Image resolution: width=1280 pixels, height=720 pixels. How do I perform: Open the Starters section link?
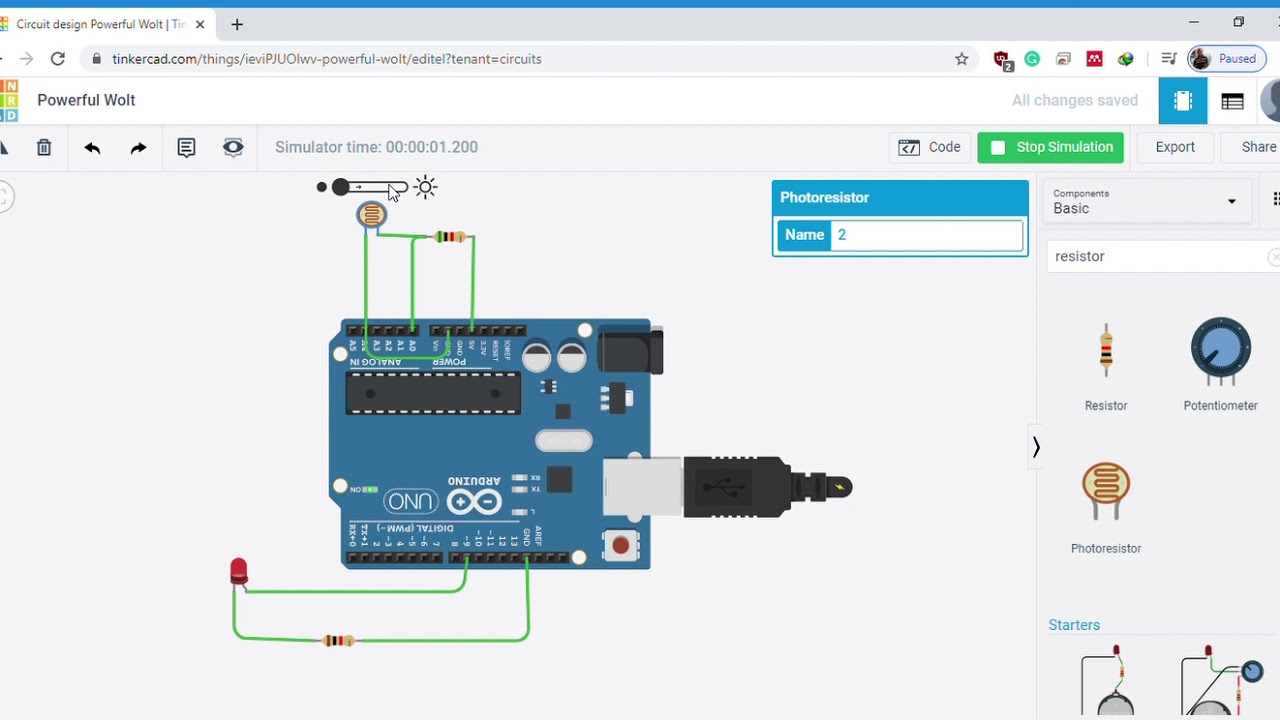pyautogui.click(x=1074, y=625)
